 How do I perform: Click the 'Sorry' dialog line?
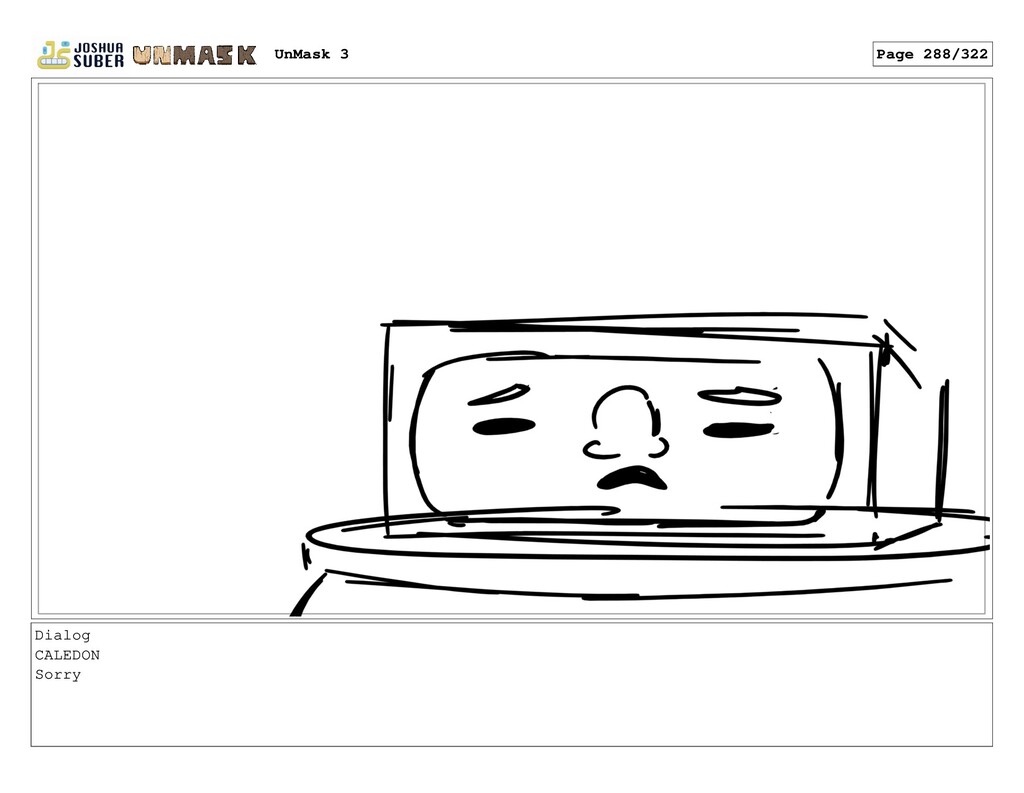(58, 675)
